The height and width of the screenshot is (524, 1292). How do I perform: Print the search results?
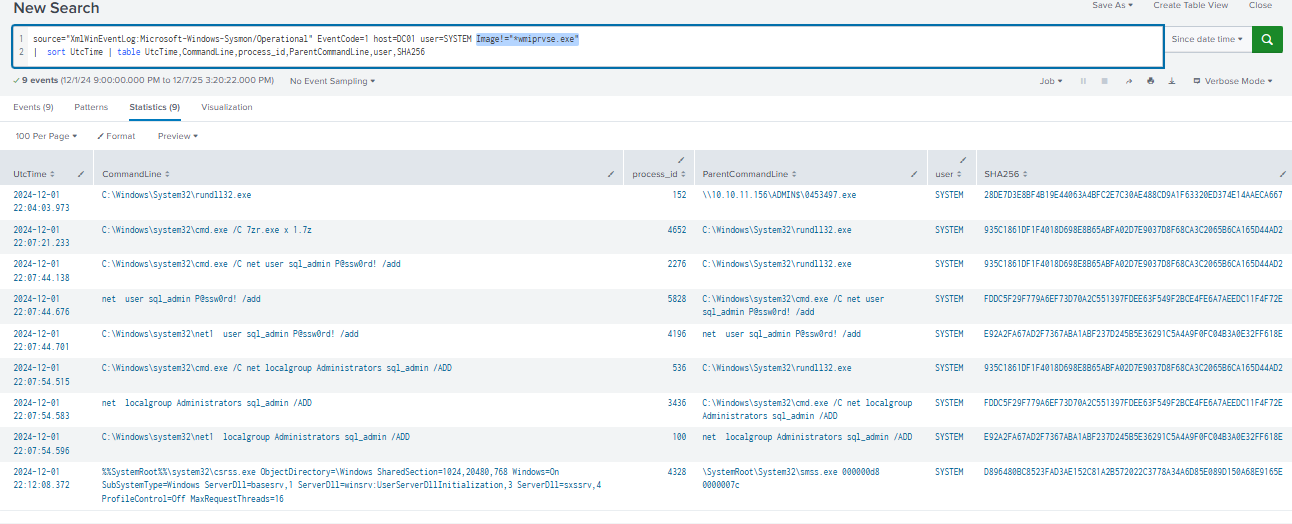click(1150, 81)
